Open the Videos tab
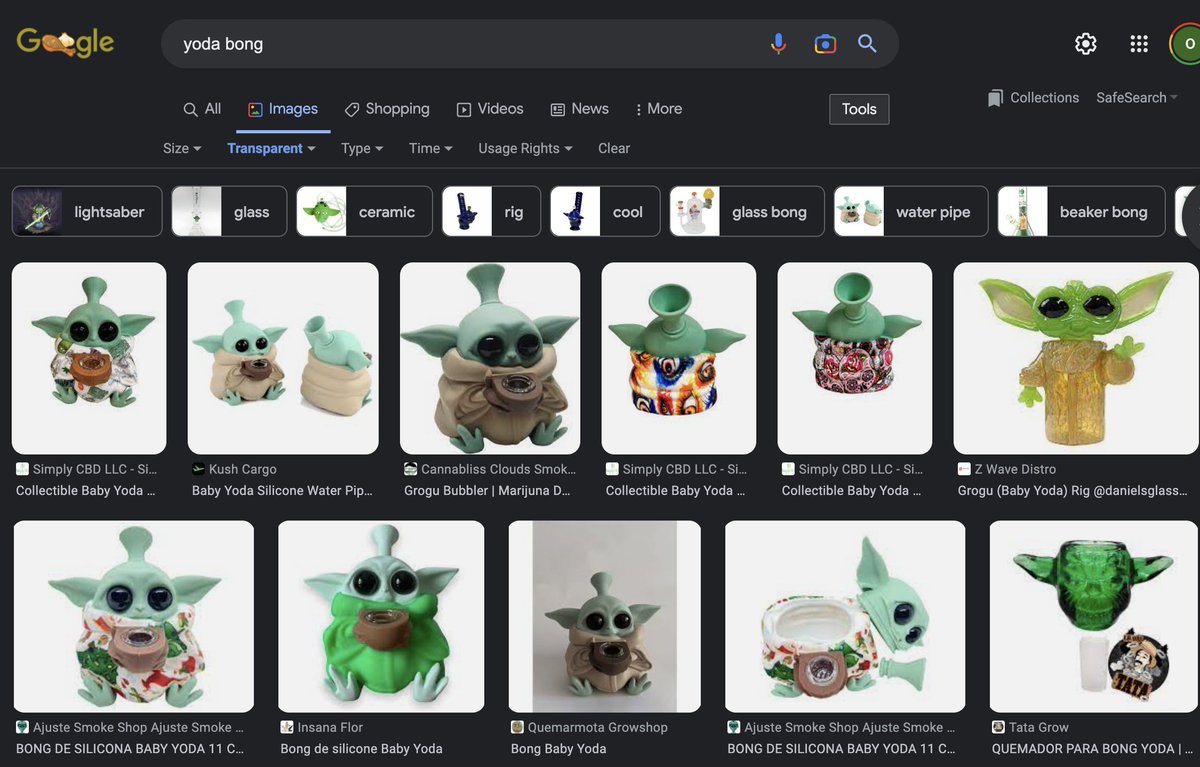Viewport: 1200px width, 767px height. click(490, 109)
